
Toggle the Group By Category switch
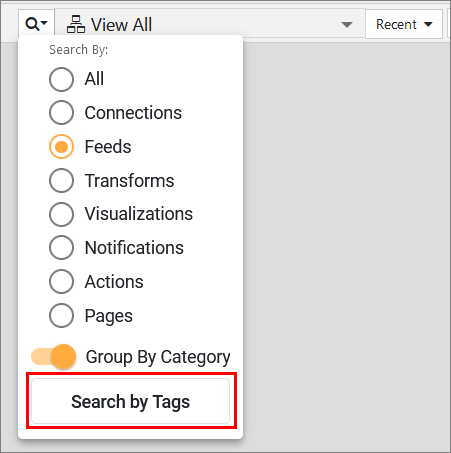[x=54, y=357]
